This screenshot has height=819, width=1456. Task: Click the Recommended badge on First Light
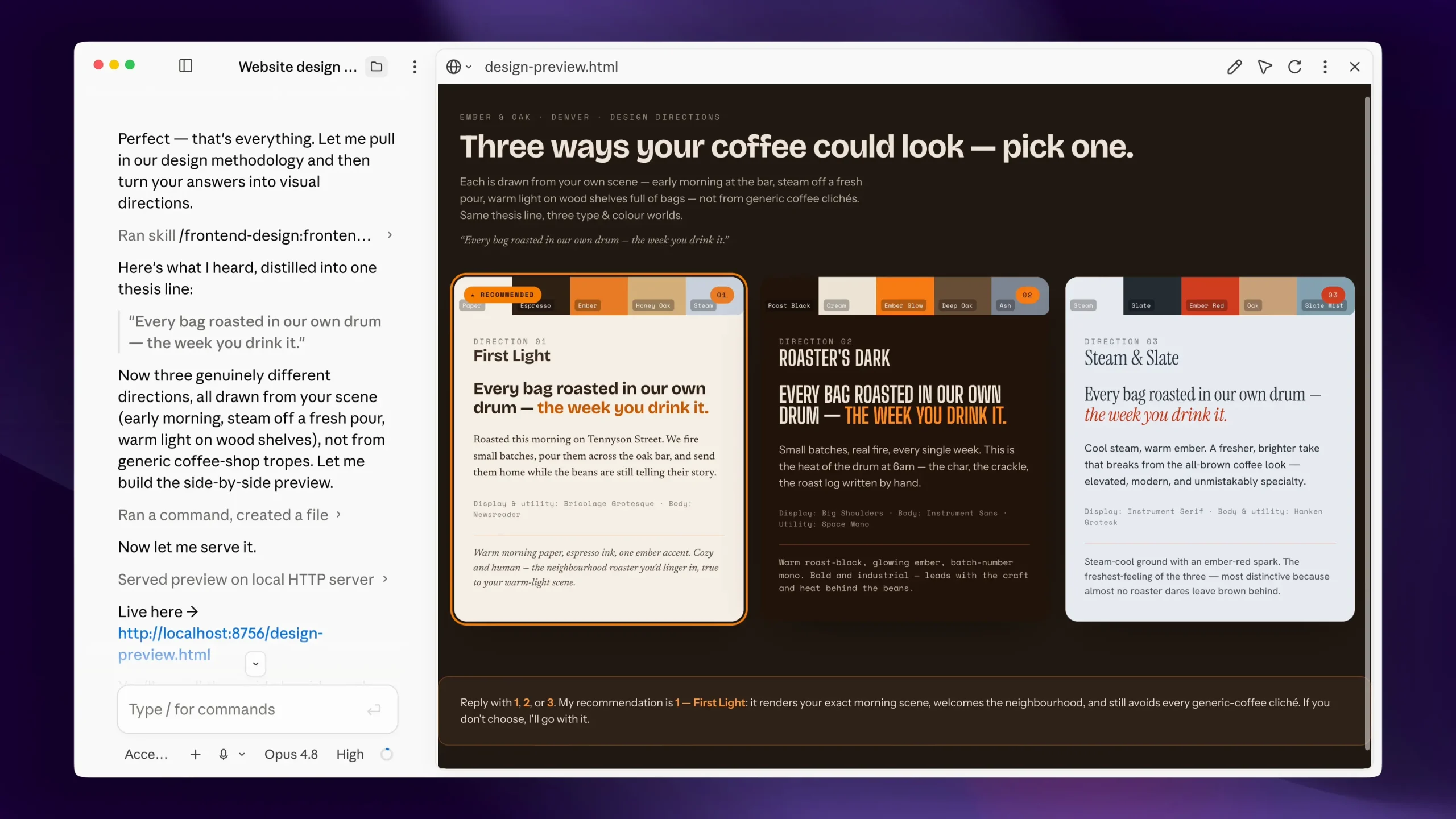[x=503, y=295]
